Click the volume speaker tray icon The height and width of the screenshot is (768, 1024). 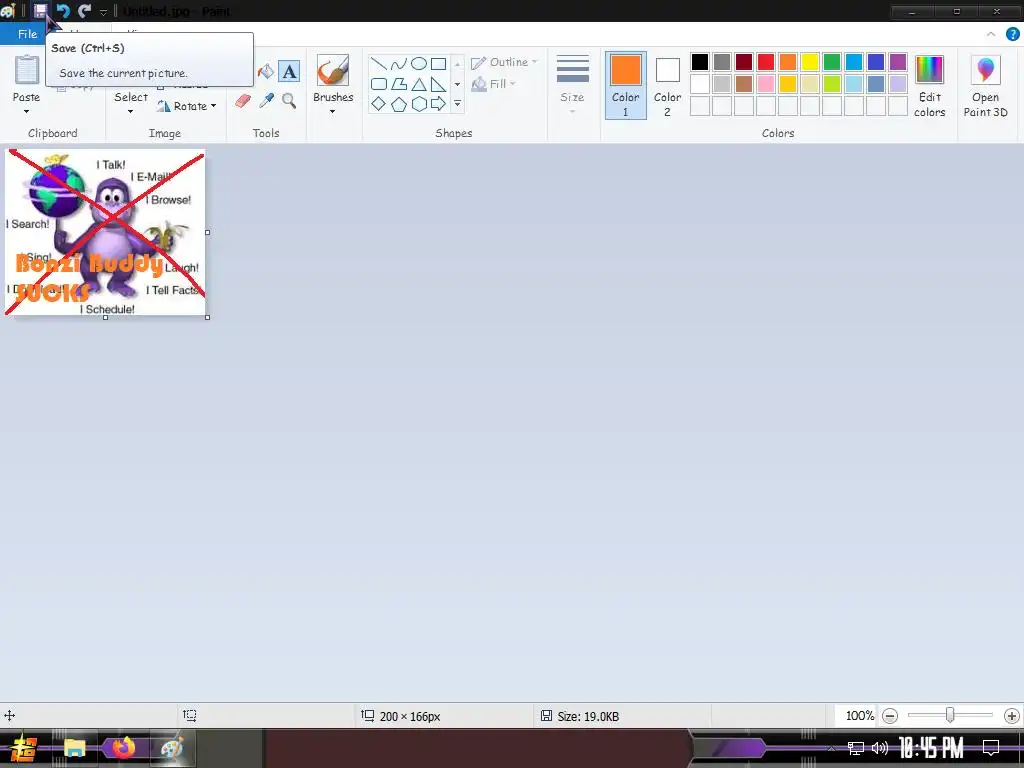pos(880,748)
